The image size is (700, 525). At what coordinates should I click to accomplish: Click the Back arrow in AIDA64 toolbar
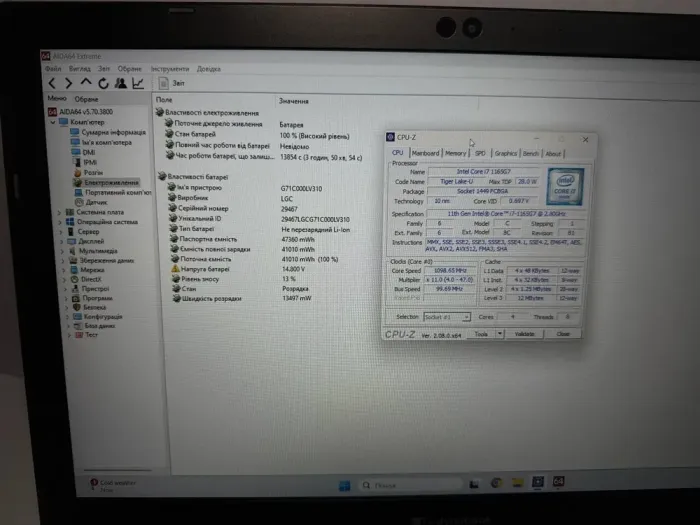coord(53,83)
